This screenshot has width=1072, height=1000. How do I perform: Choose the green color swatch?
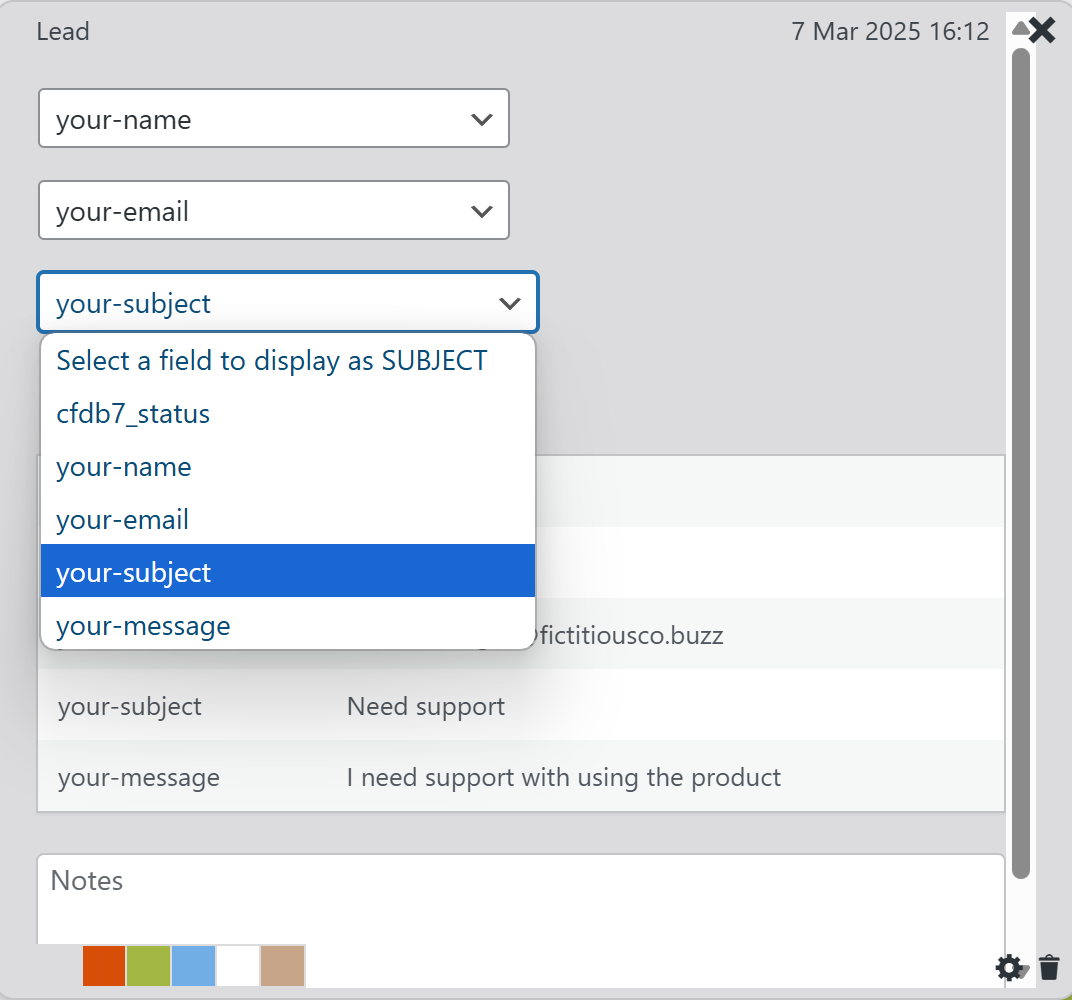148,966
